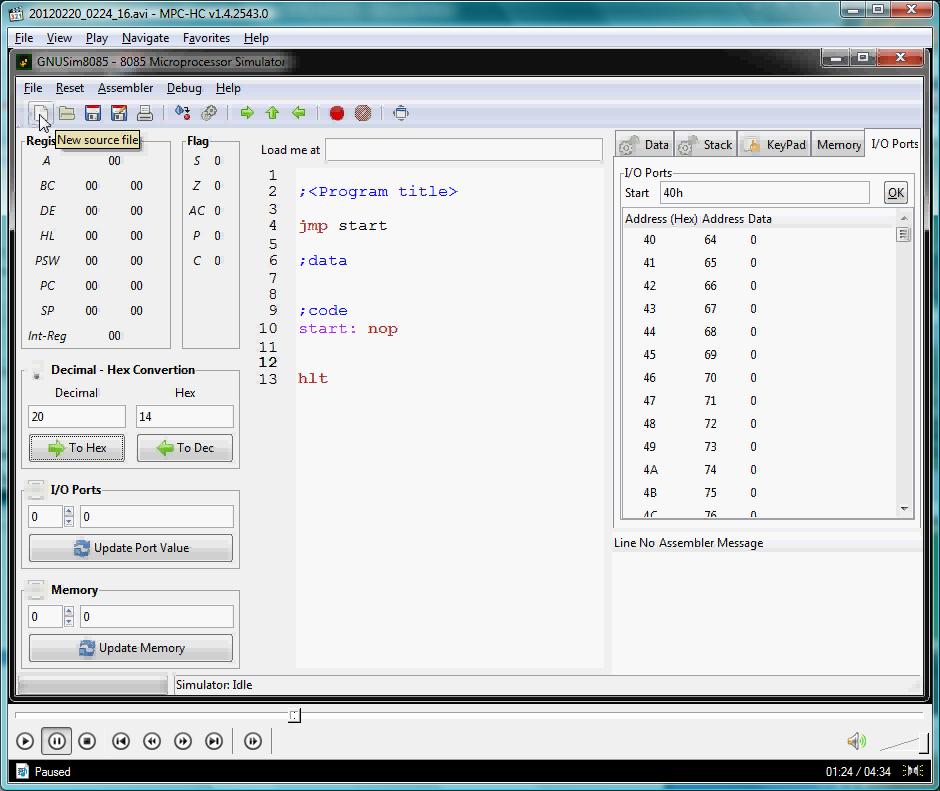This screenshot has height=791, width=940.
Task: Click the Start field containing 40h
Action: pyautogui.click(x=764, y=193)
